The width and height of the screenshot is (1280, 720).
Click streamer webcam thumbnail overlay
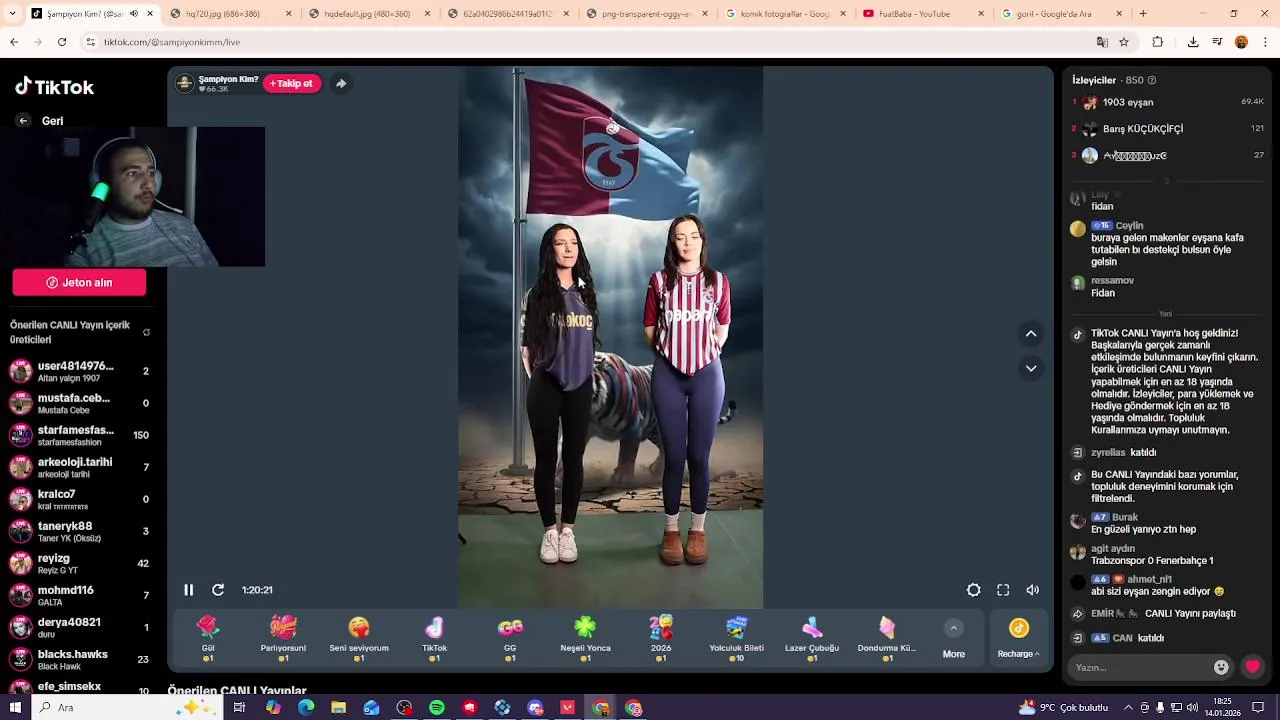(x=132, y=197)
